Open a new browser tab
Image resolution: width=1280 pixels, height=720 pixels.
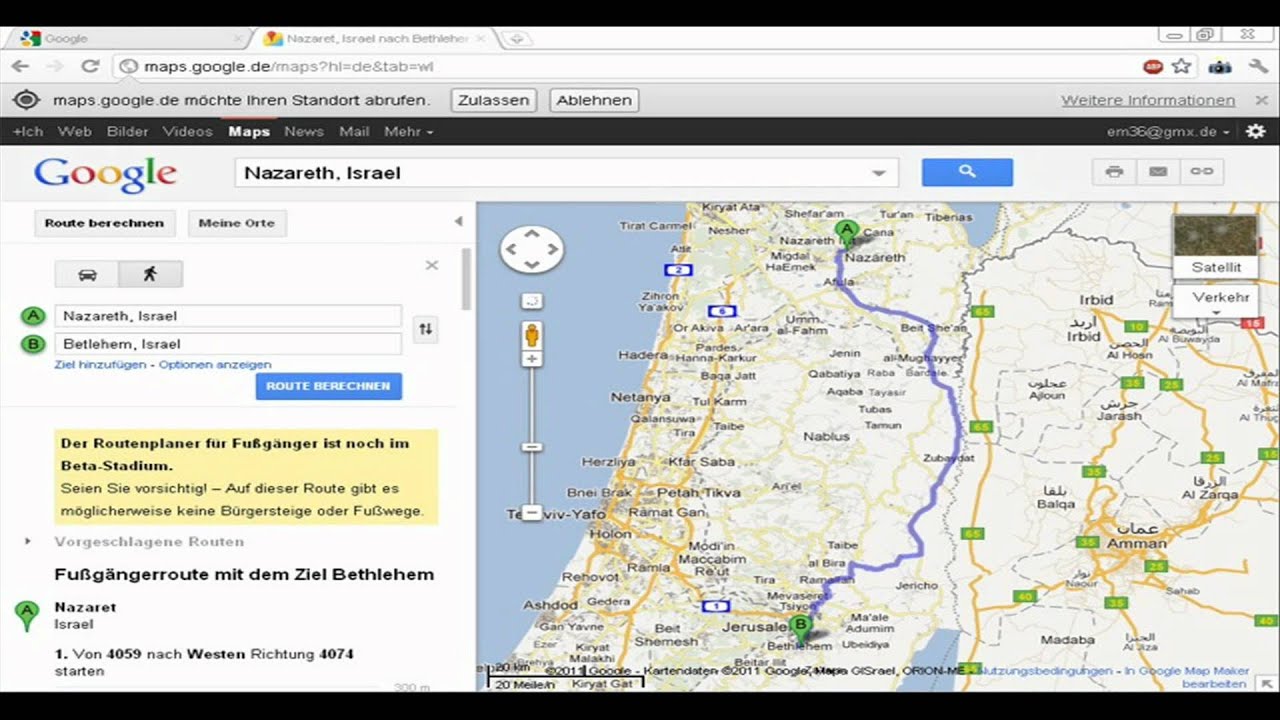point(517,39)
